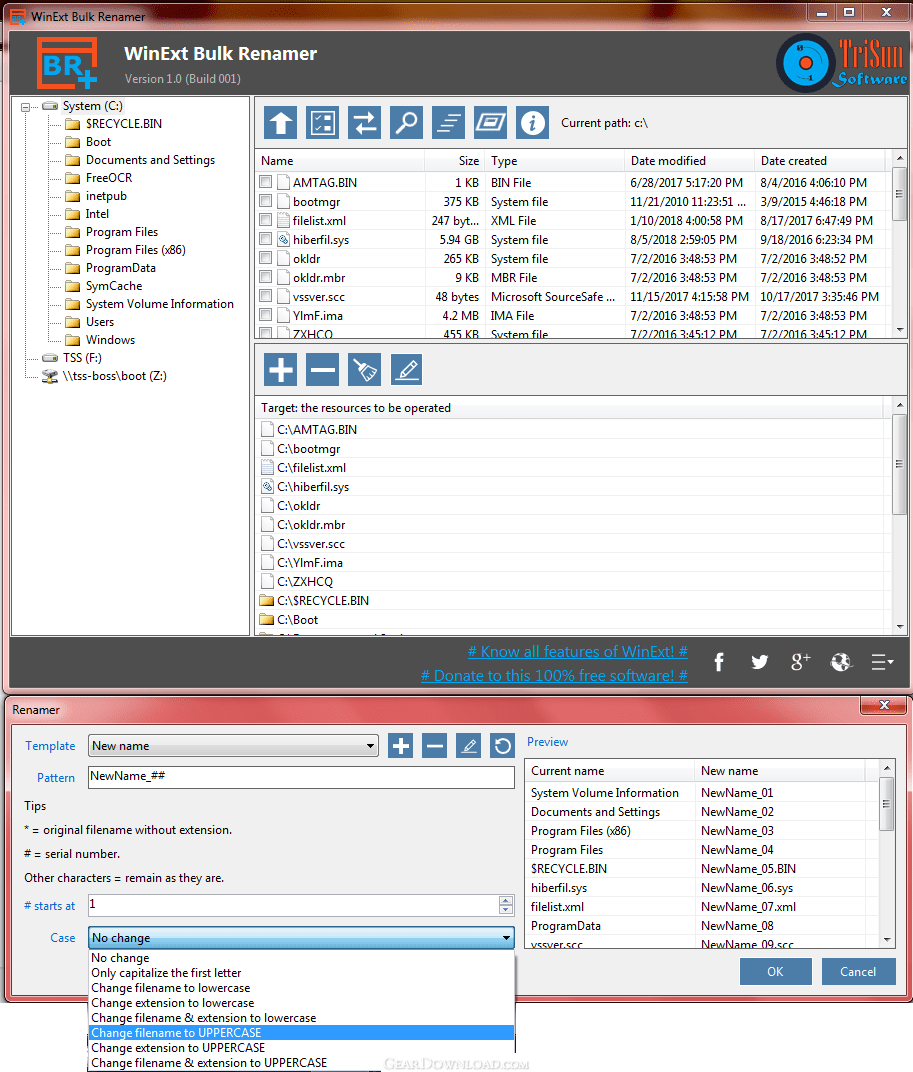Click the text lines toolbar icon

(449, 123)
